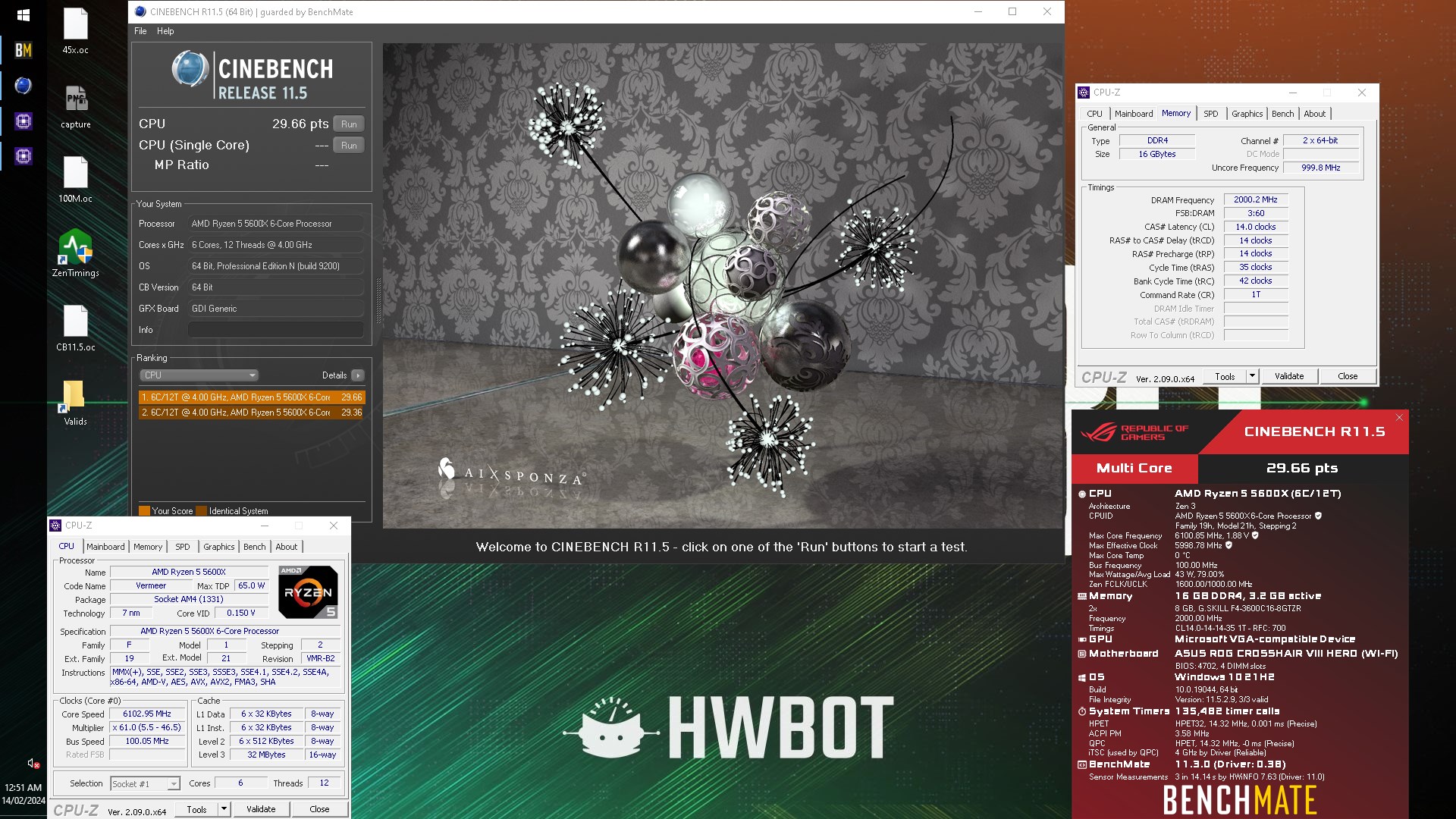Click Validate in memory CPU-Z window
This screenshot has height=819, width=1456.
click(x=1289, y=376)
